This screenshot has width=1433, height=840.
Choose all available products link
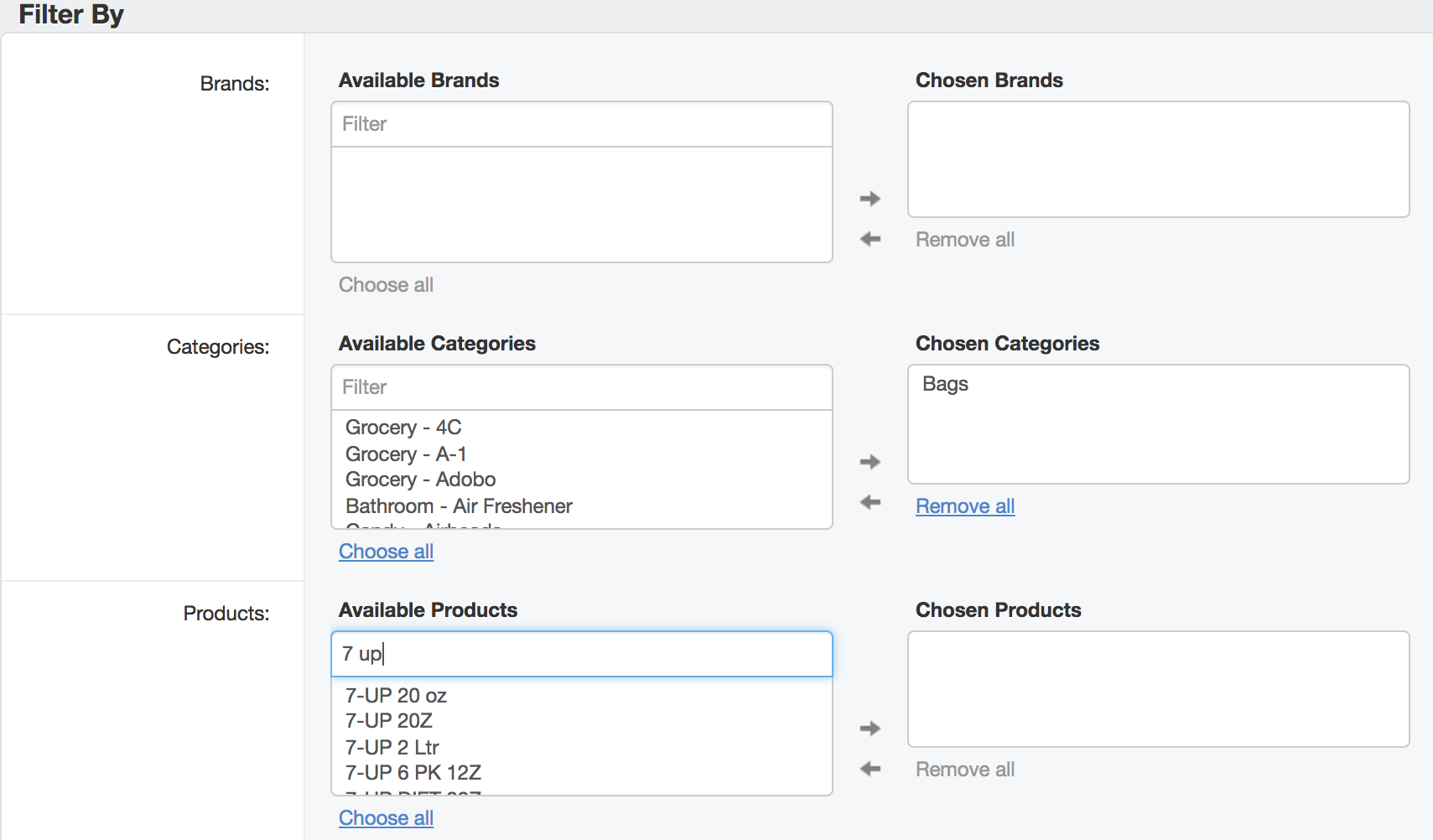pyautogui.click(x=386, y=818)
